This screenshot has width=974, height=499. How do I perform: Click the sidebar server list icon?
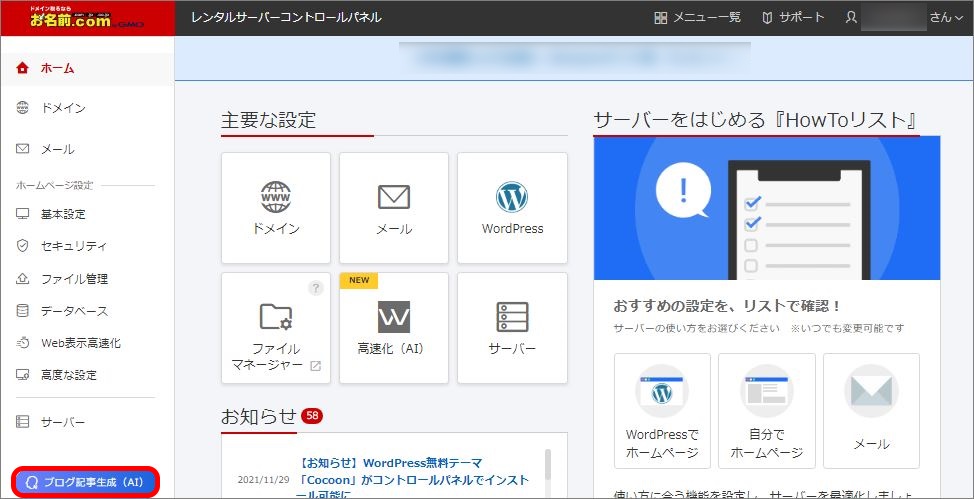22,423
